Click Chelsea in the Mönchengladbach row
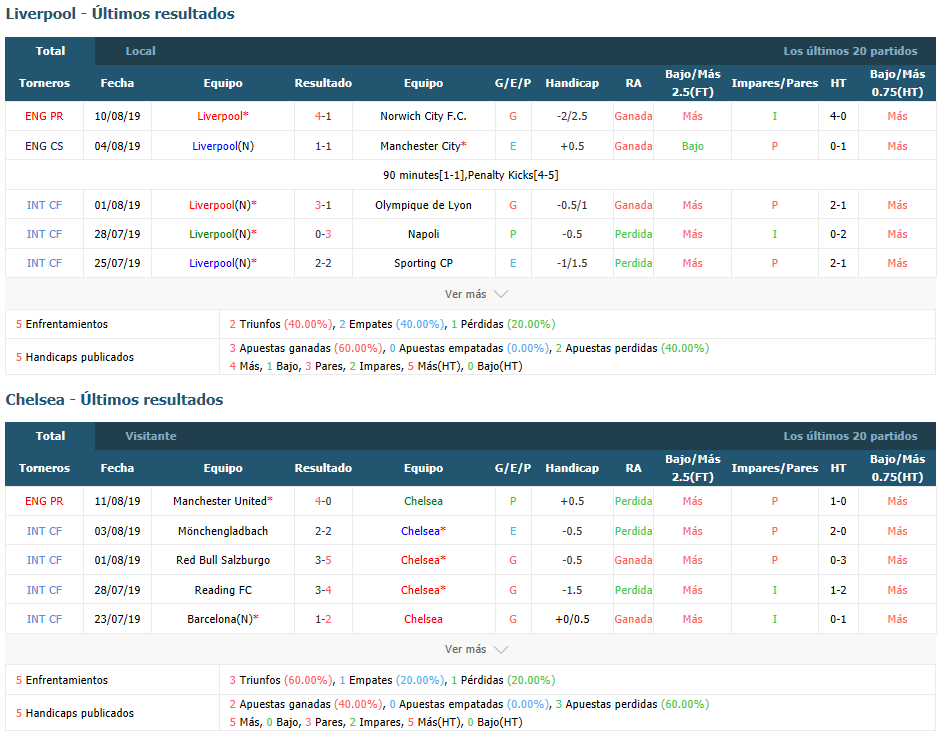This screenshot has width=940, height=736. pos(423,531)
